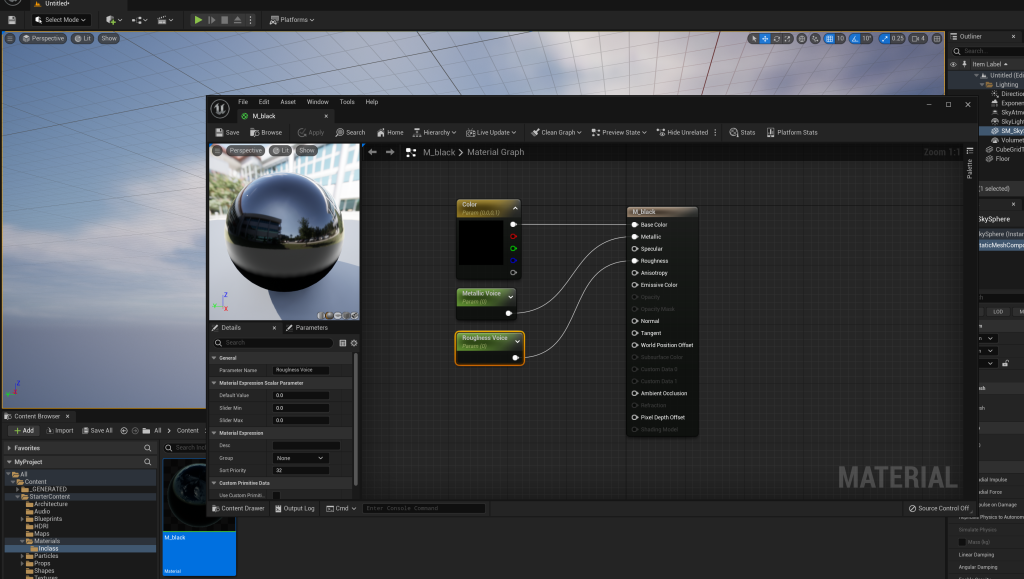The width and height of the screenshot is (1024, 579).
Task: Click the Home button in material editor
Action: click(390, 133)
